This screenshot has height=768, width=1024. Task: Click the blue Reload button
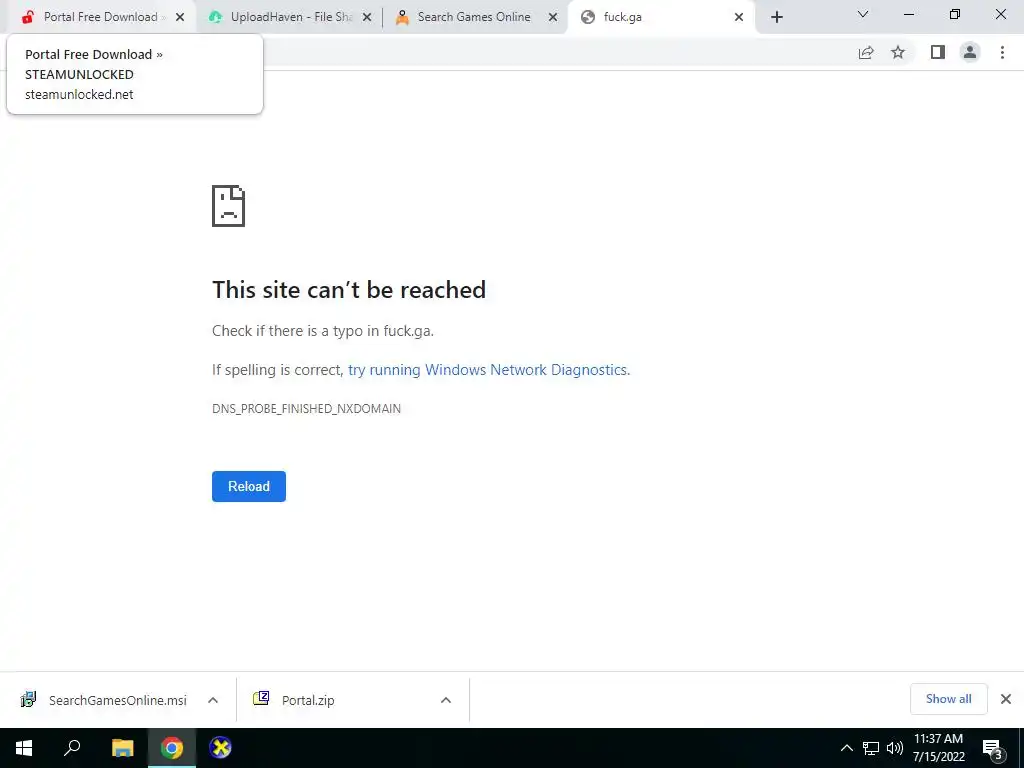[249, 487]
